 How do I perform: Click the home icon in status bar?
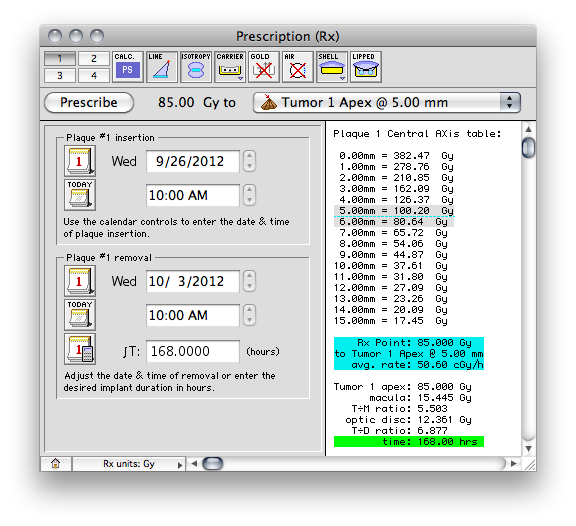coord(55,464)
